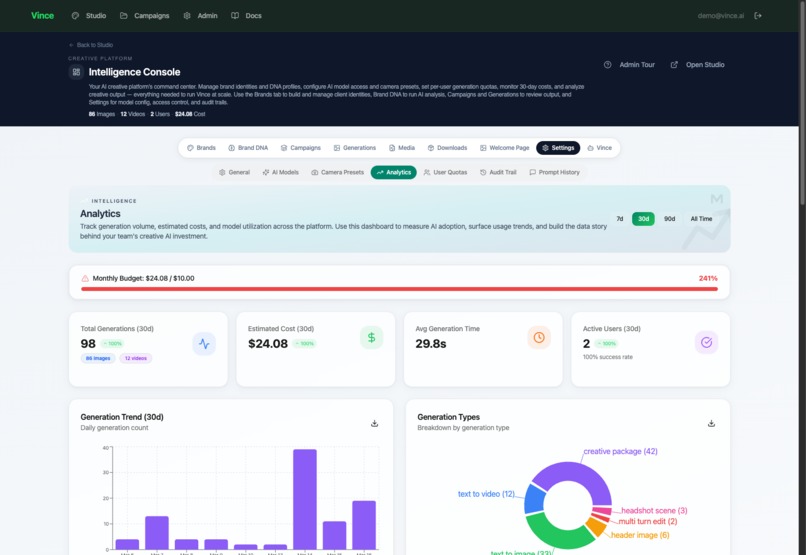Go Back to Studio
This screenshot has width=806, height=555.
tap(91, 45)
